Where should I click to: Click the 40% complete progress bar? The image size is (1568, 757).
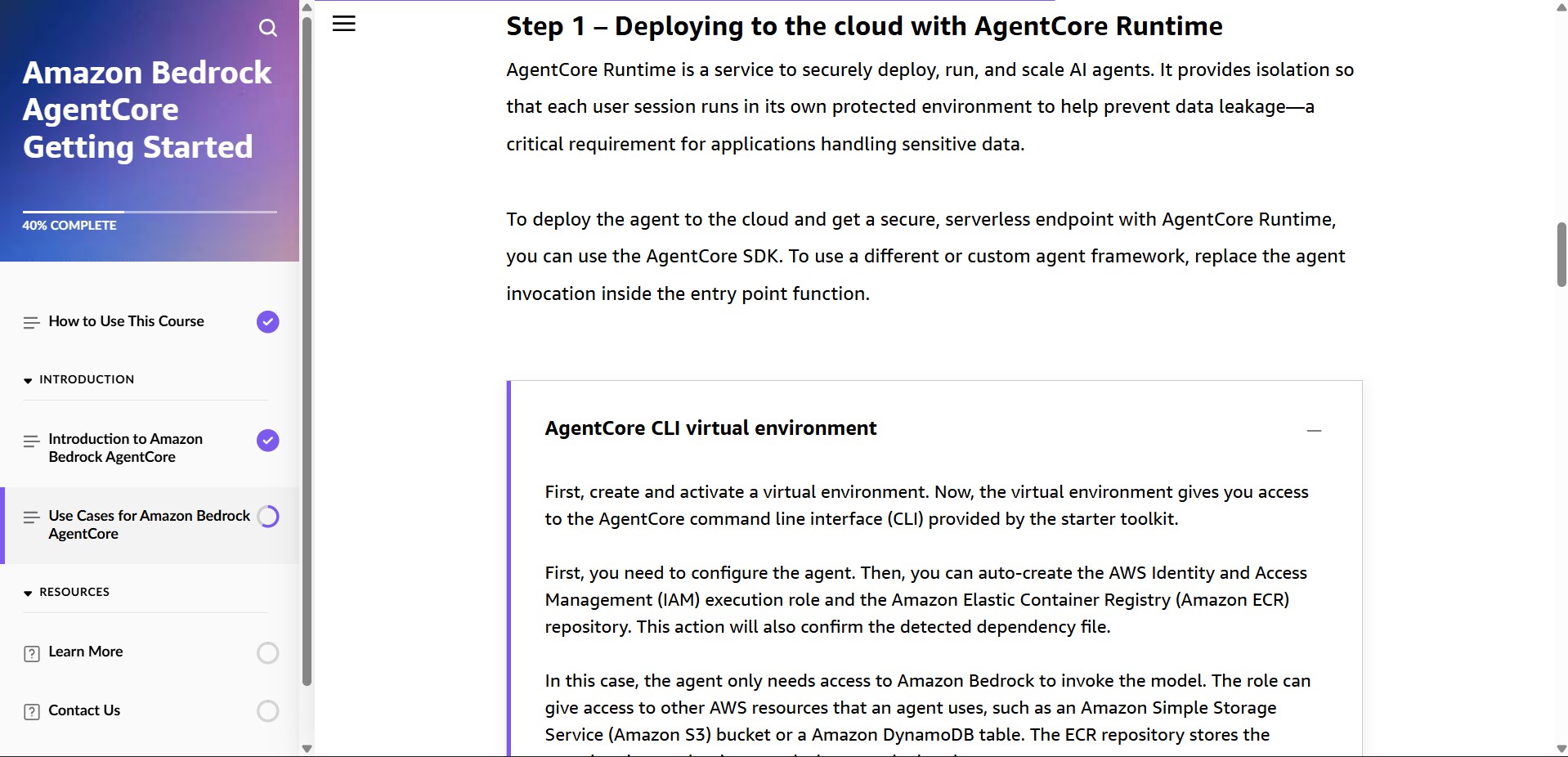tap(150, 212)
